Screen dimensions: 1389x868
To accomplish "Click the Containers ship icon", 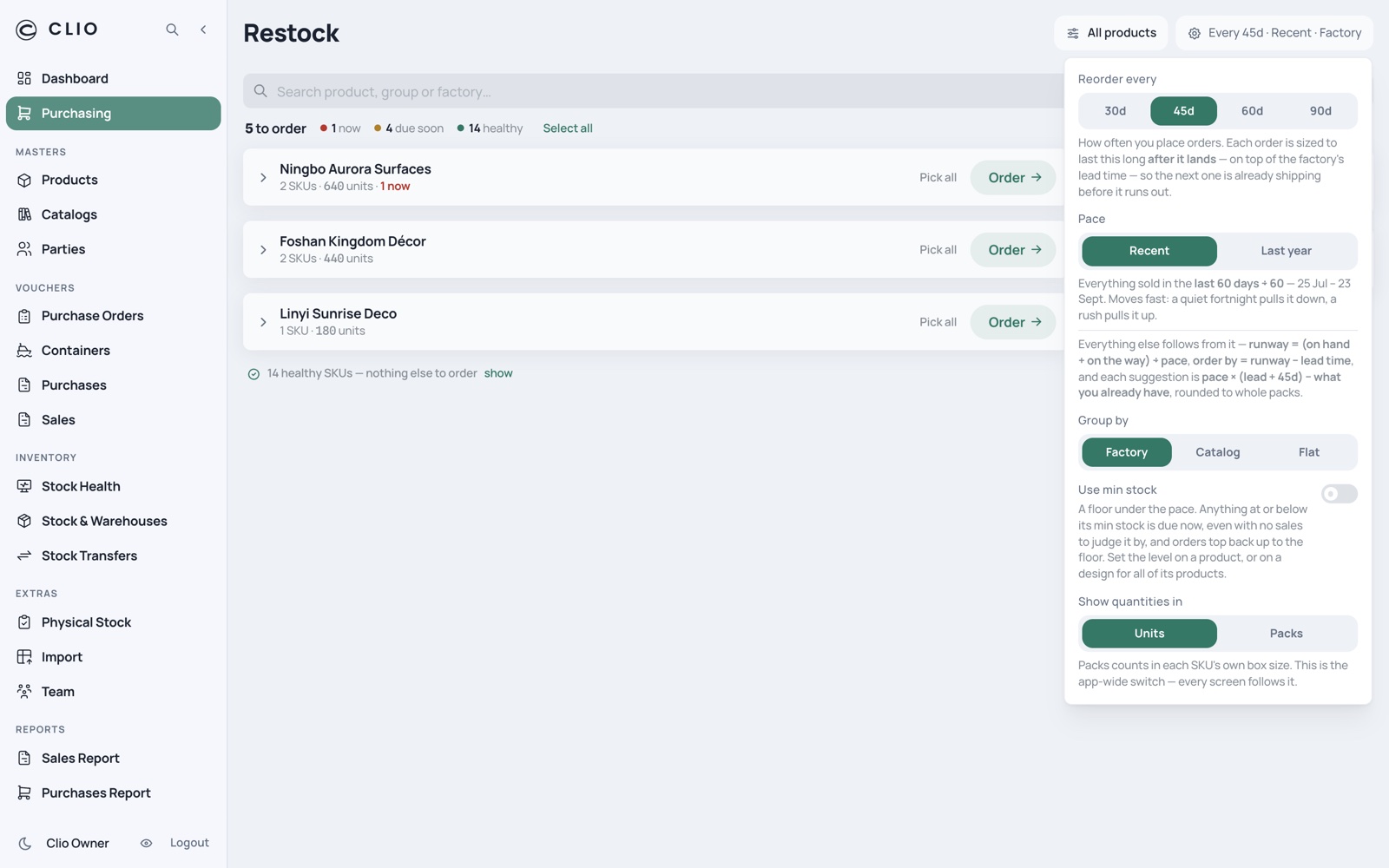I will (24, 351).
